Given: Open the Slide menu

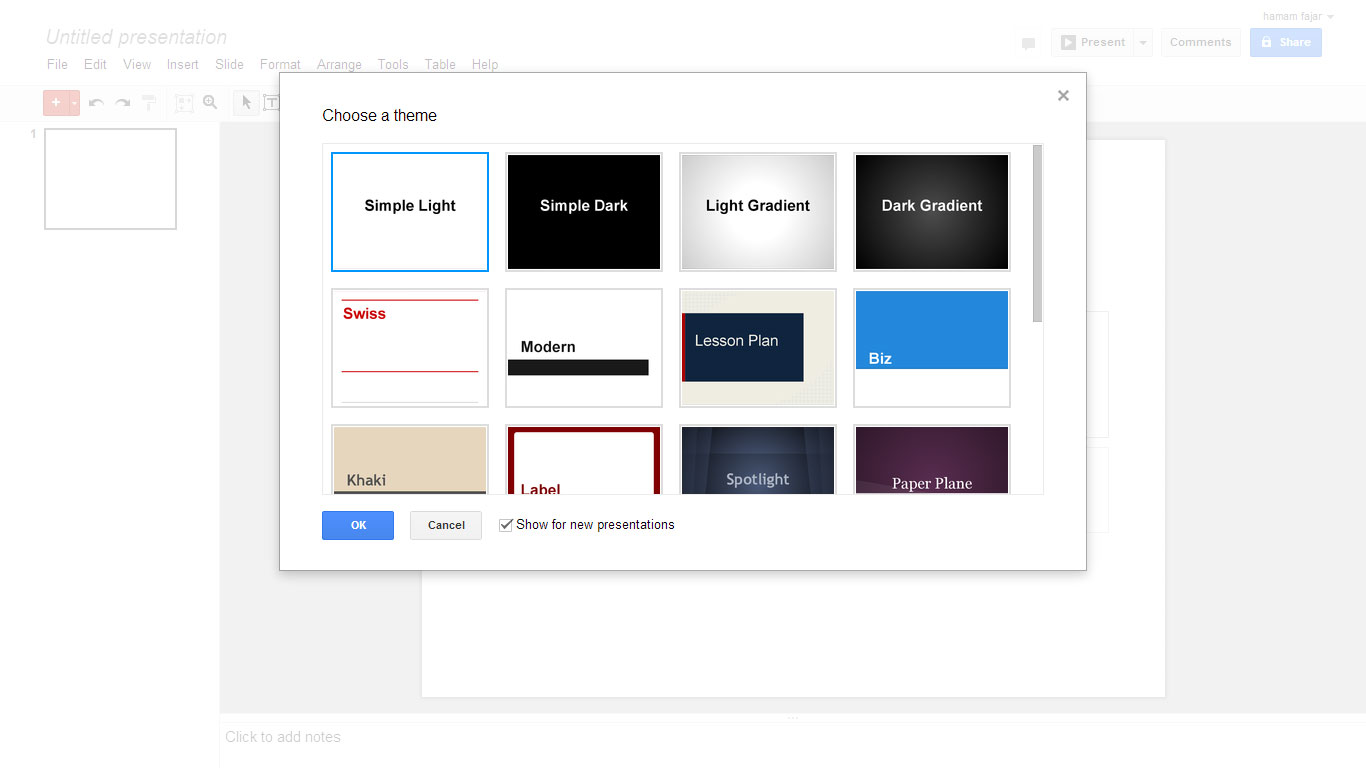Looking at the screenshot, I should (x=229, y=64).
